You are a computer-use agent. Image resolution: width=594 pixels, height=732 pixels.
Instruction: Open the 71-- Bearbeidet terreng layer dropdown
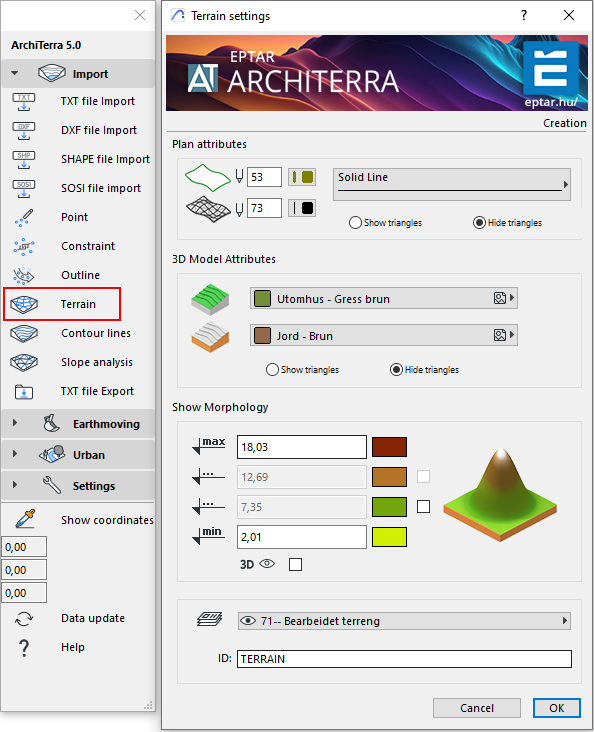[x=404, y=621]
